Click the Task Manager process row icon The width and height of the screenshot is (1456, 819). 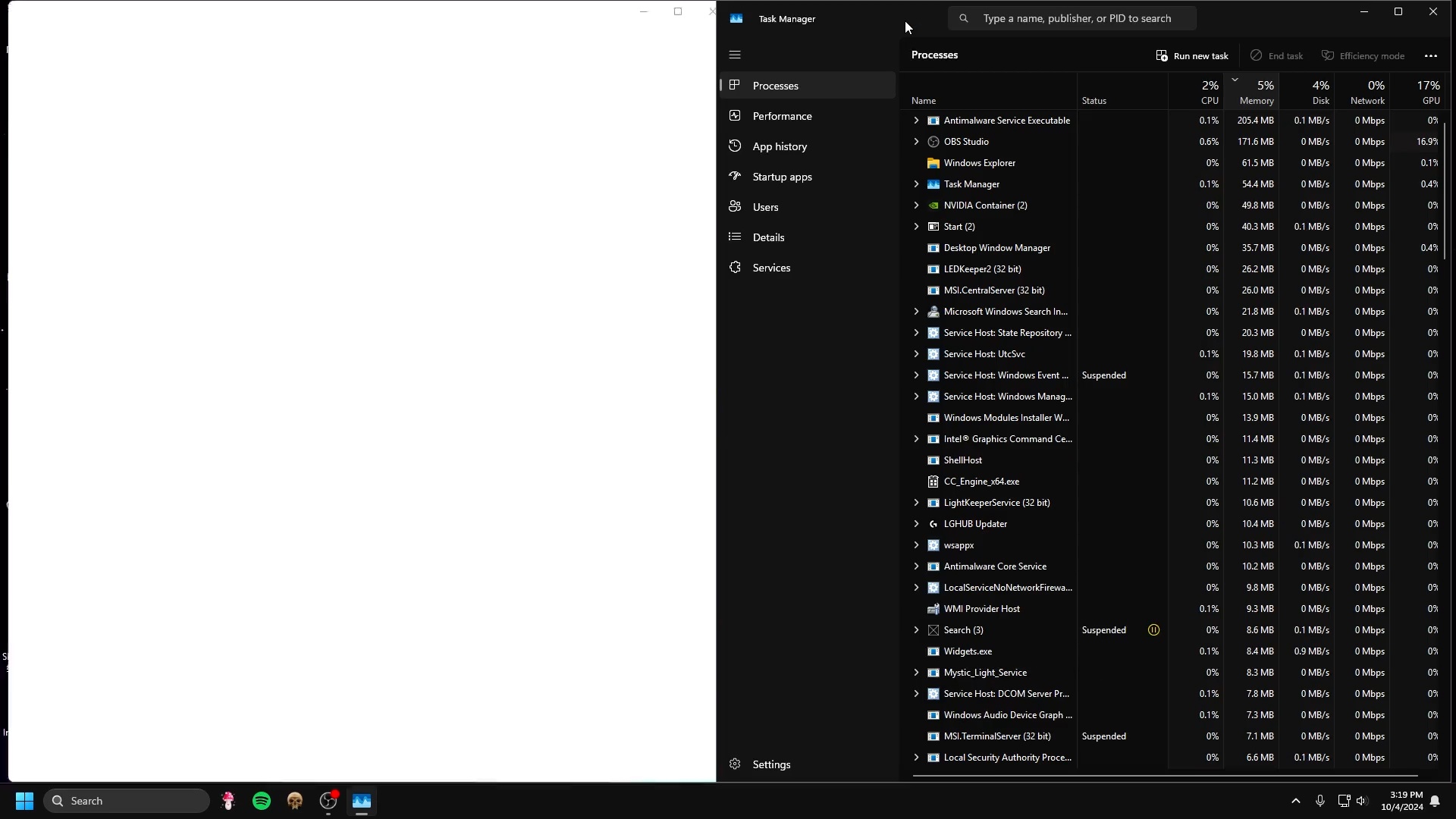point(934,184)
